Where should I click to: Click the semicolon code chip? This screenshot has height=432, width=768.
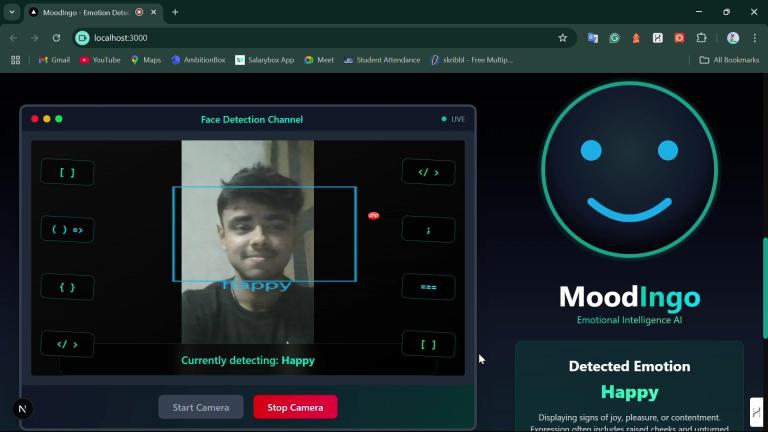coord(429,230)
